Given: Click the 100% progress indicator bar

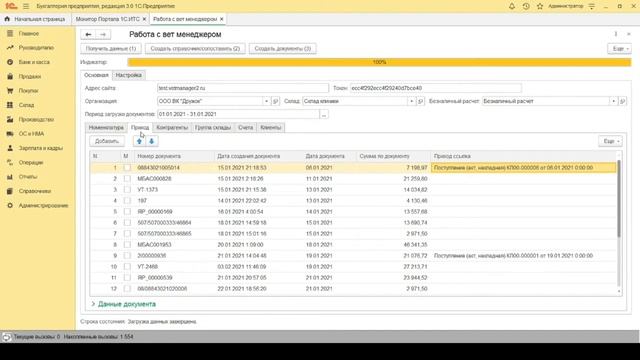Looking at the screenshot, I should click(379, 62).
